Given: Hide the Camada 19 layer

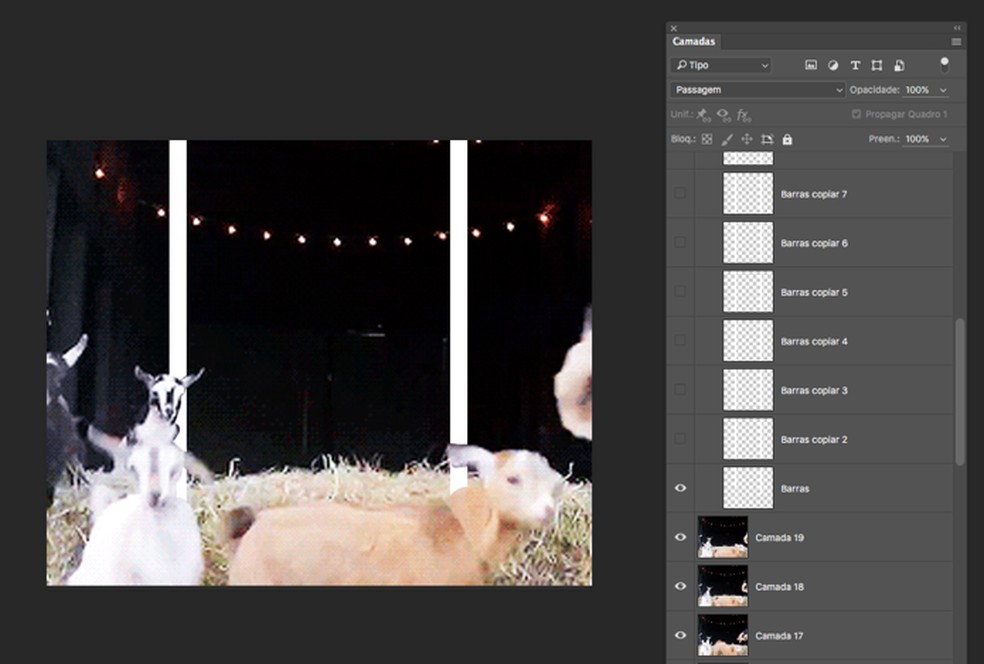Looking at the screenshot, I should [681, 537].
